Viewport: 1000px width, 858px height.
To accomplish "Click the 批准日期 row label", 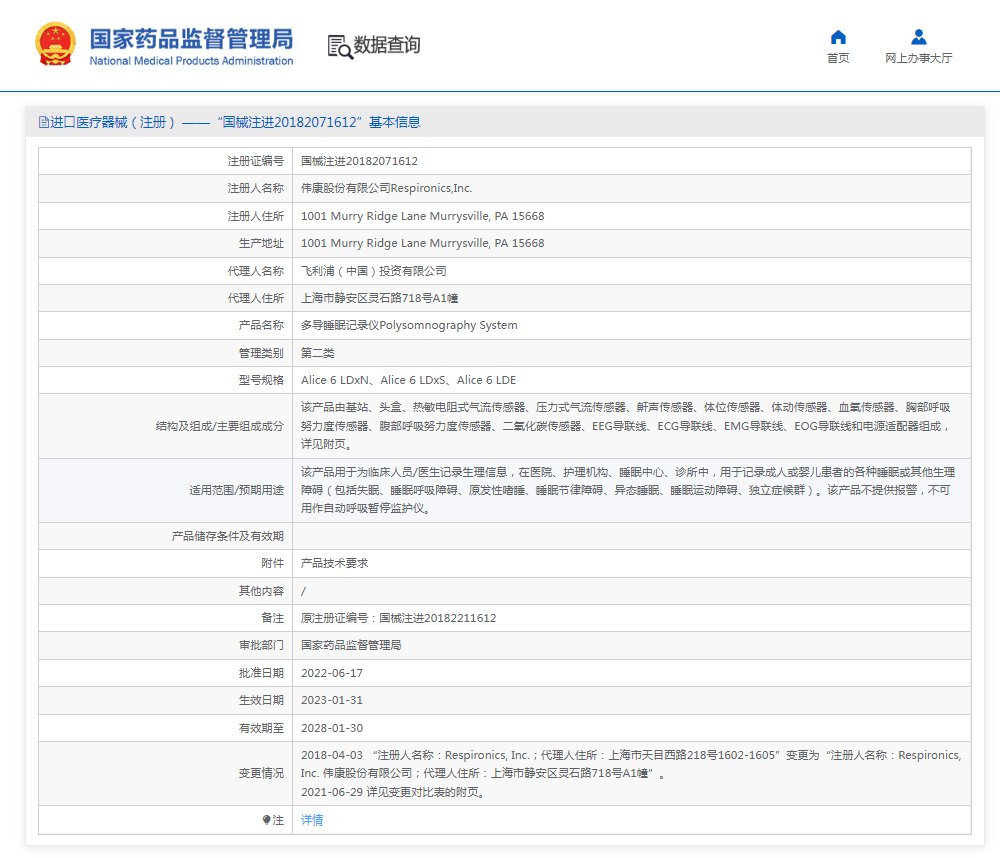I will point(261,673).
